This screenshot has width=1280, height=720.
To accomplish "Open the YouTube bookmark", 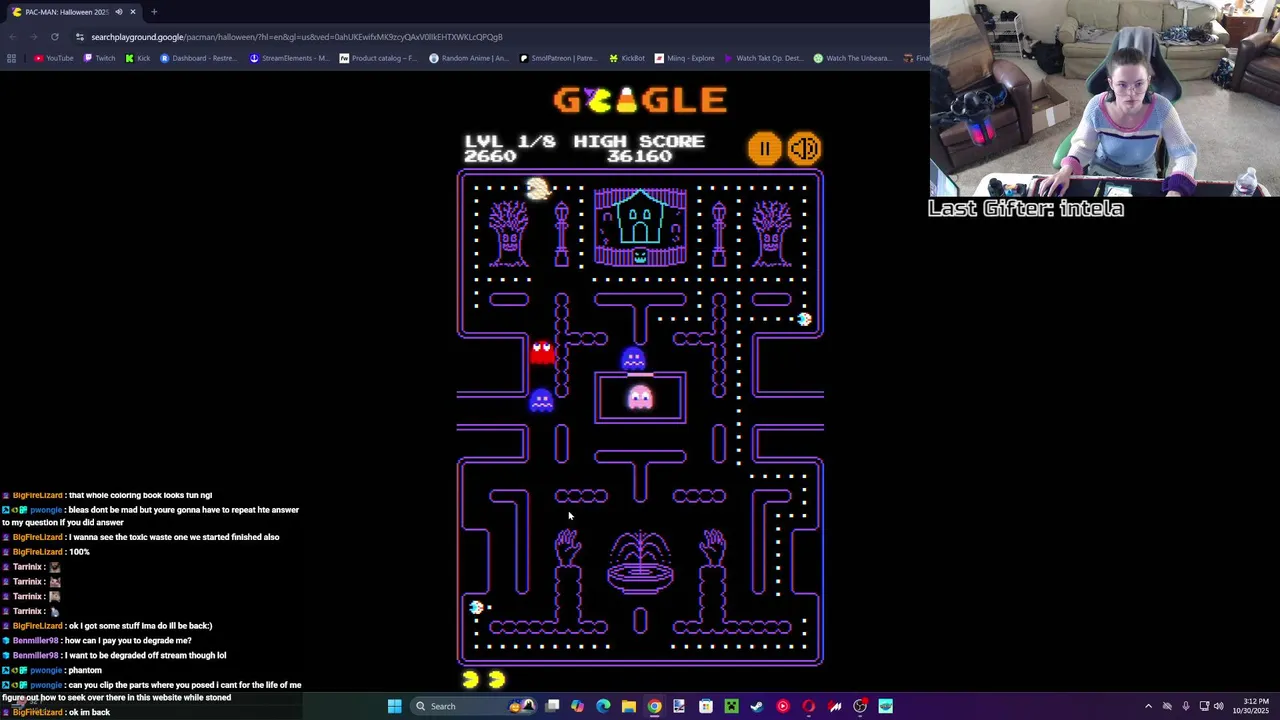I will [54, 58].
